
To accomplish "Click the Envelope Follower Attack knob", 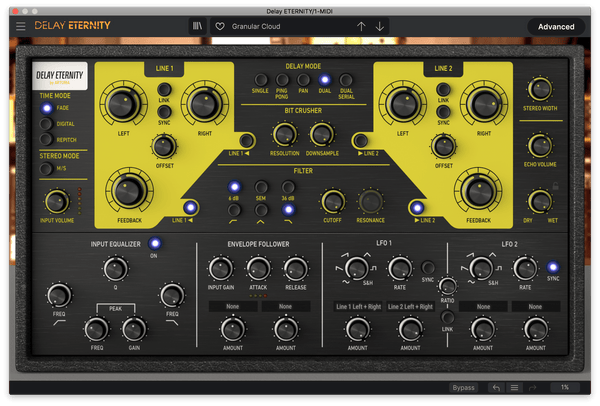I will pyautogui.click(x=258, y=269).
